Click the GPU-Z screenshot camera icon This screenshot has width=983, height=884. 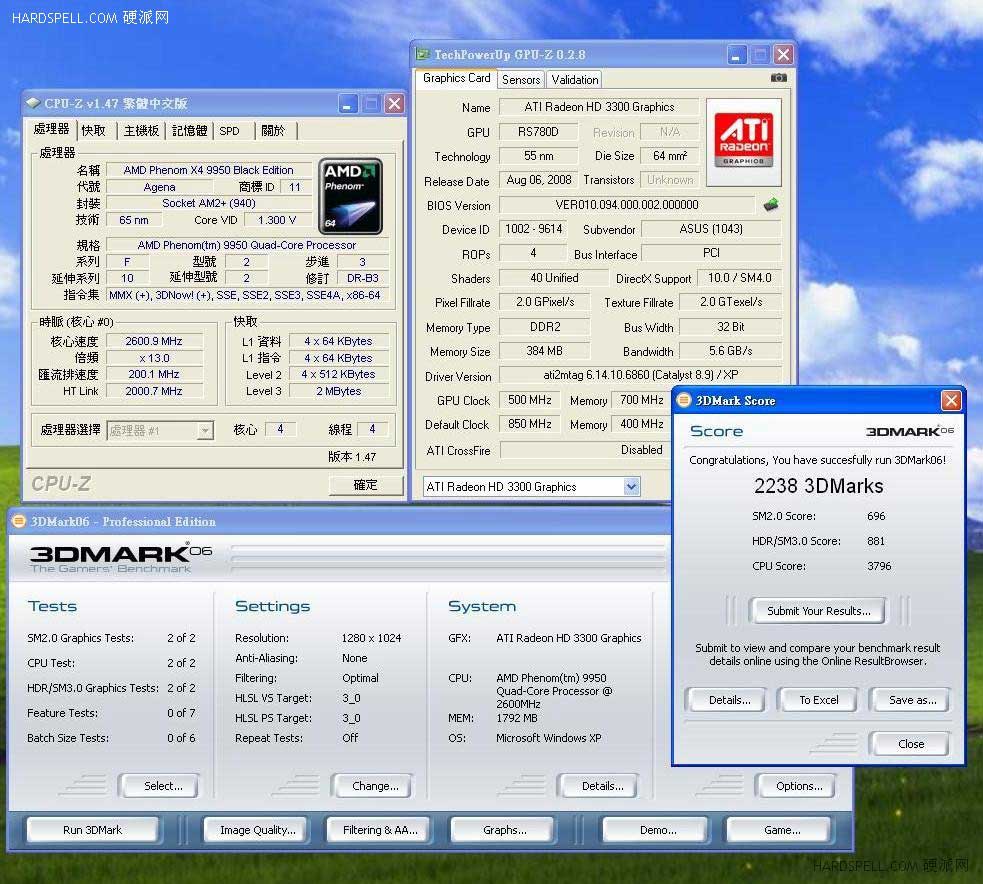tap(779, 78)
